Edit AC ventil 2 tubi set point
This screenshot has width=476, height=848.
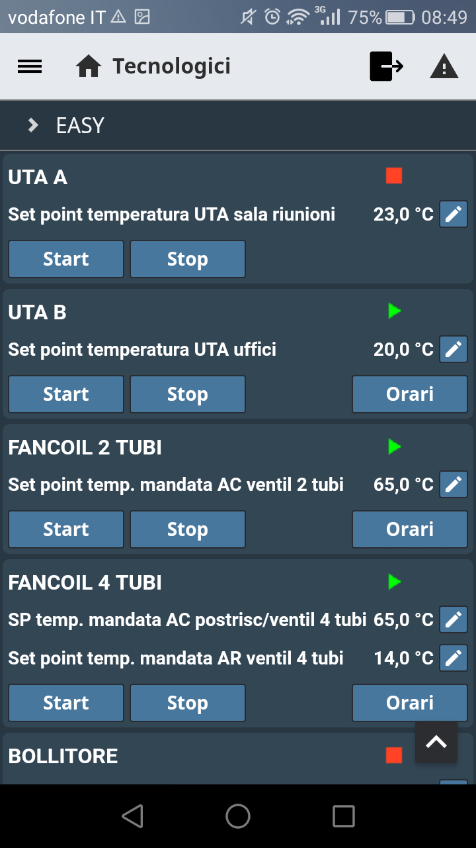[x=453, y=485]
